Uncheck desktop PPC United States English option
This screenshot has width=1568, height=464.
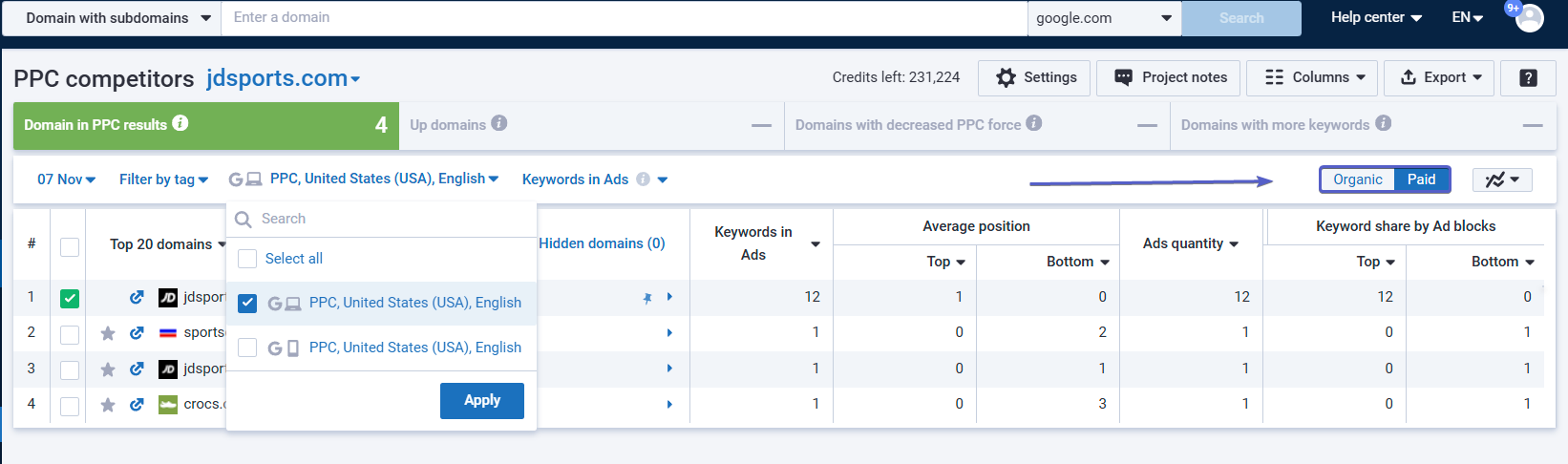(247, 303)
